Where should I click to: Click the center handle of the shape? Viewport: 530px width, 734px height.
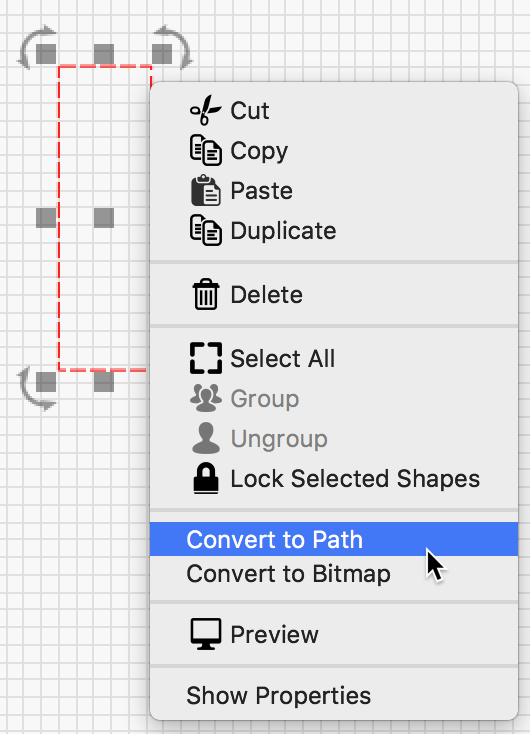(103, 218)
